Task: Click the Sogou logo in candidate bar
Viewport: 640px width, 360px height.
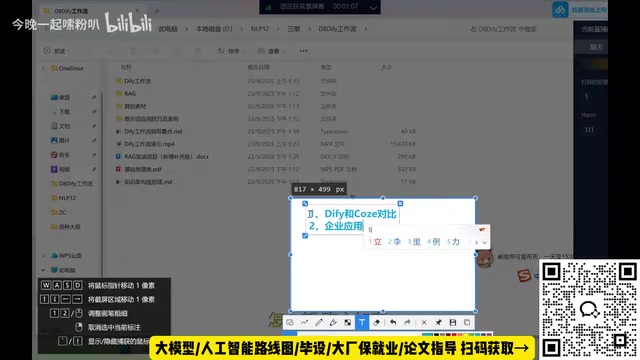Action: pyautogui.click(x=482, y=230)
